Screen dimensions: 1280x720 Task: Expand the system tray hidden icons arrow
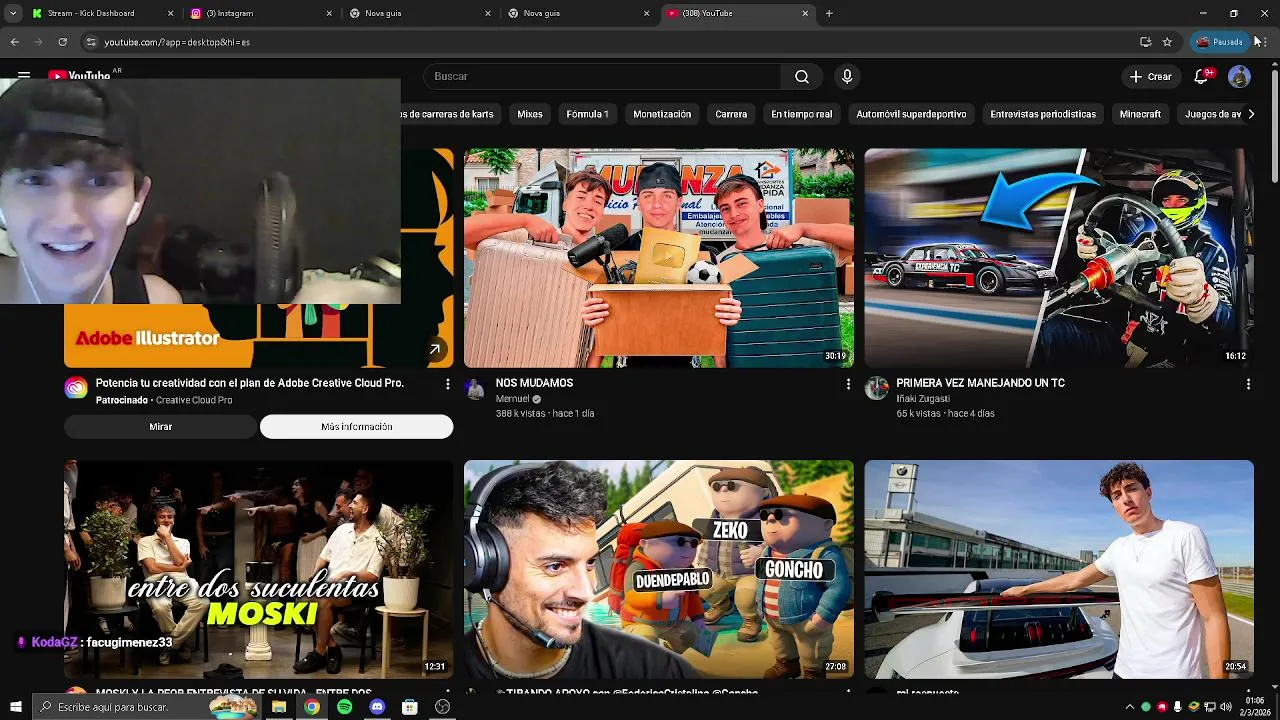click(1130, 707)
